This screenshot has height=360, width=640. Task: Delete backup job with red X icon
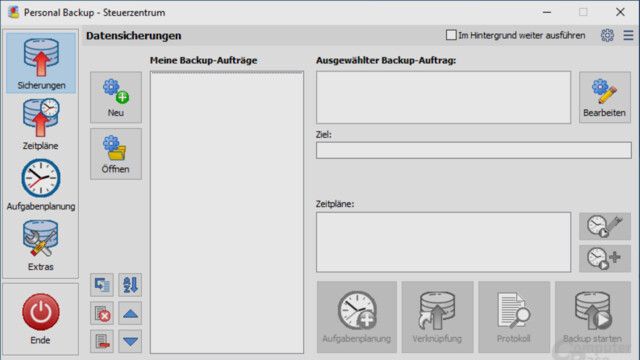coord(102,313)
